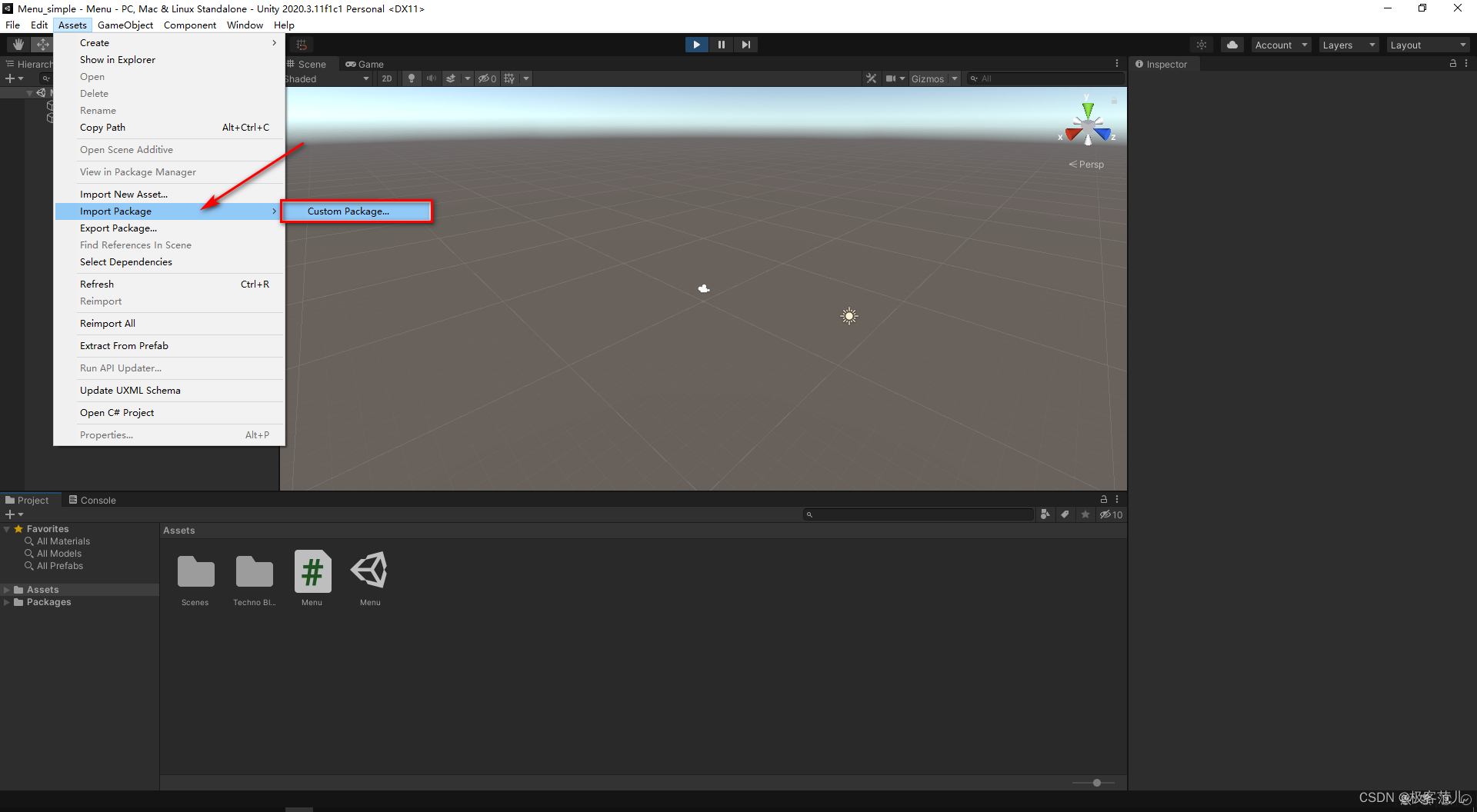Image resolution: width=1477 pixels, height=812 pixels.
Task: Open Gizmos dropdown arrow
Action: 955,78
